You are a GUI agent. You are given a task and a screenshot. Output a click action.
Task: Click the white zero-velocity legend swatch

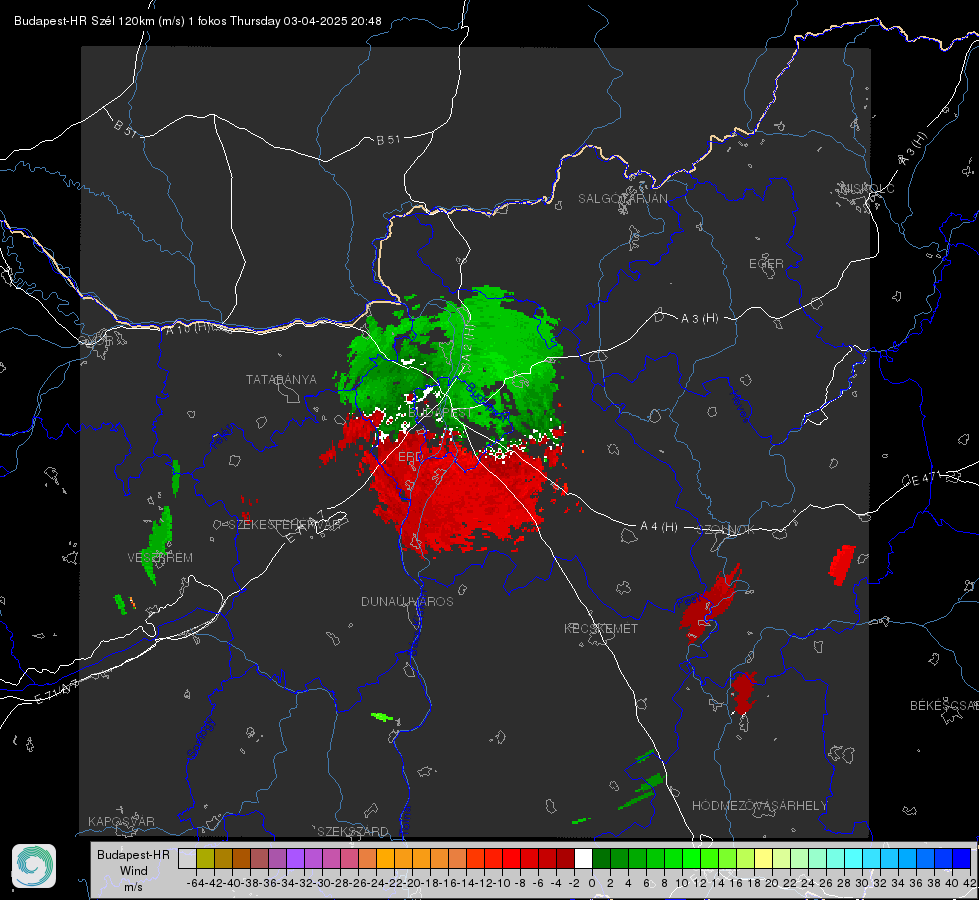pos(583,858)
